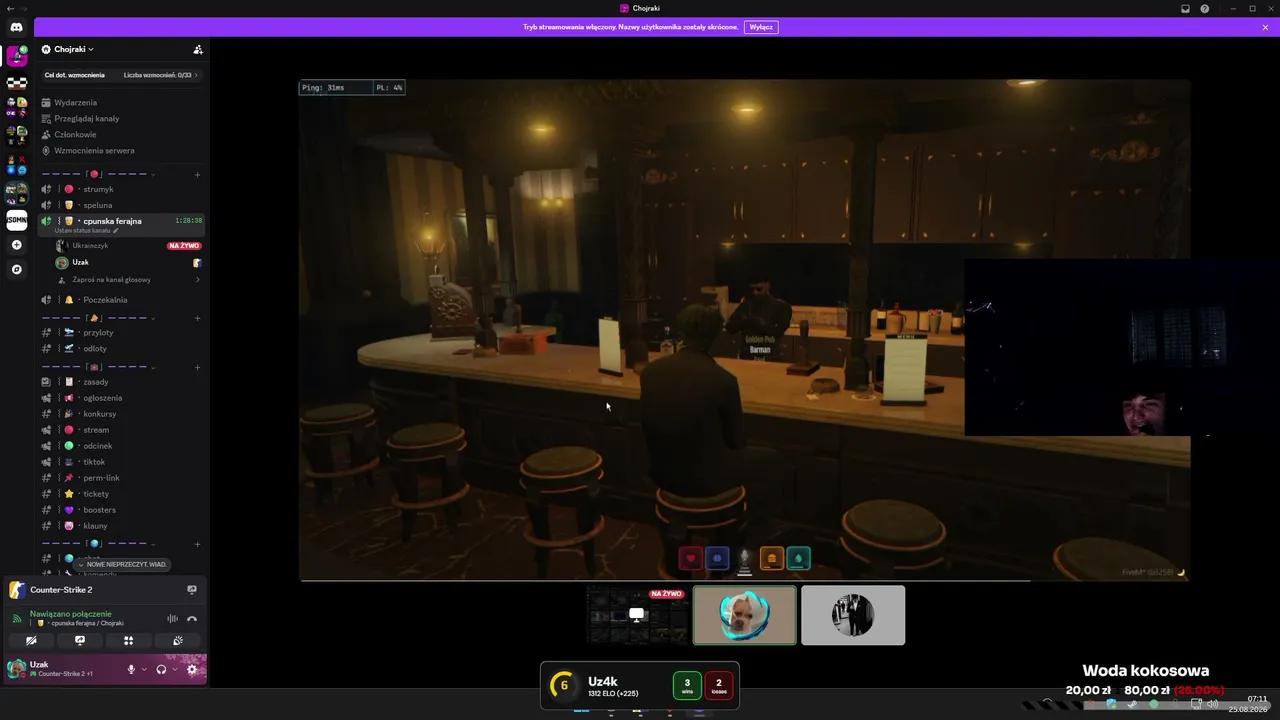Toggle noise suppression waveform icon

[172, 618]
